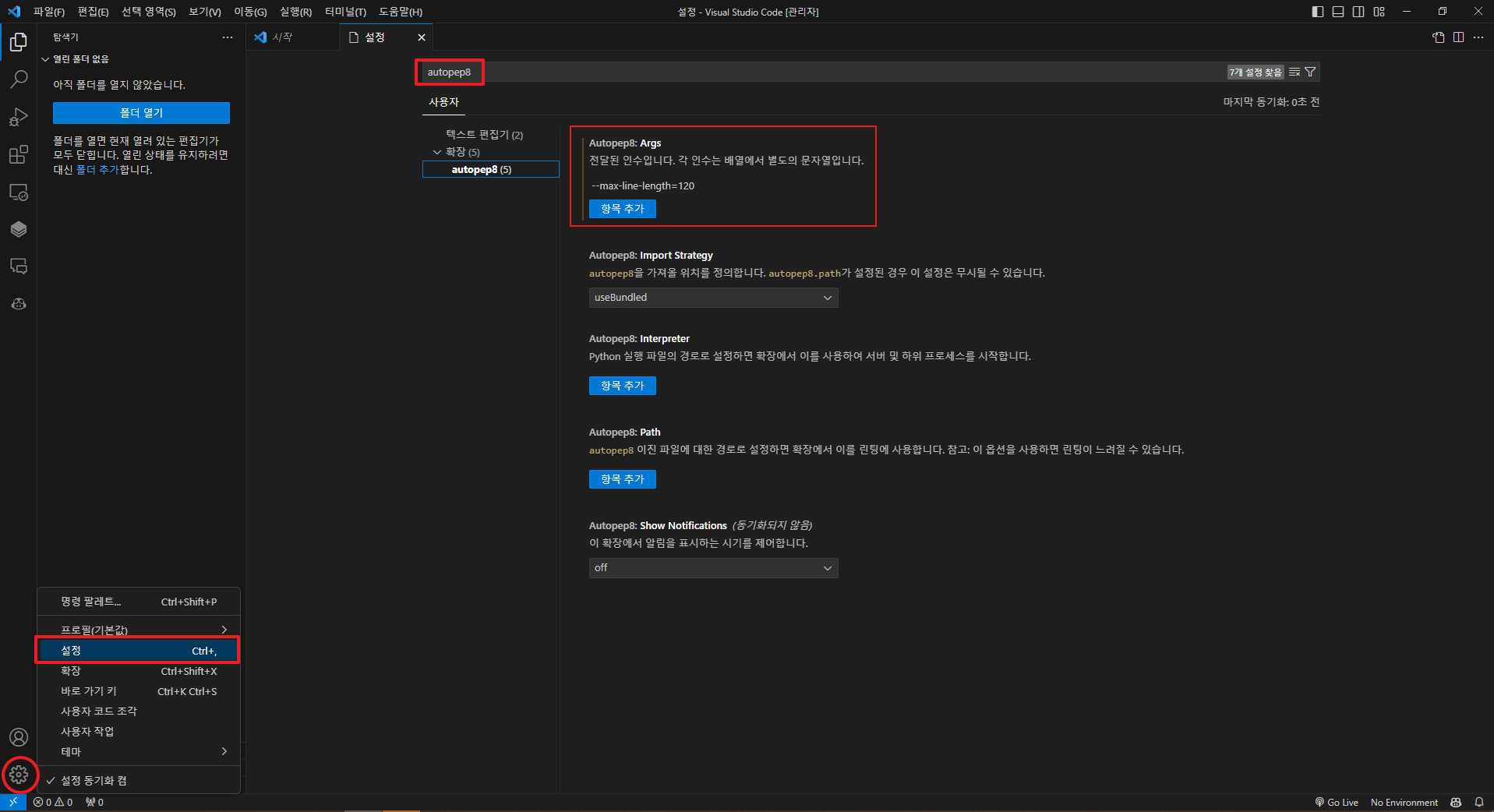Click No Environment in status bar

point(1404,802)
